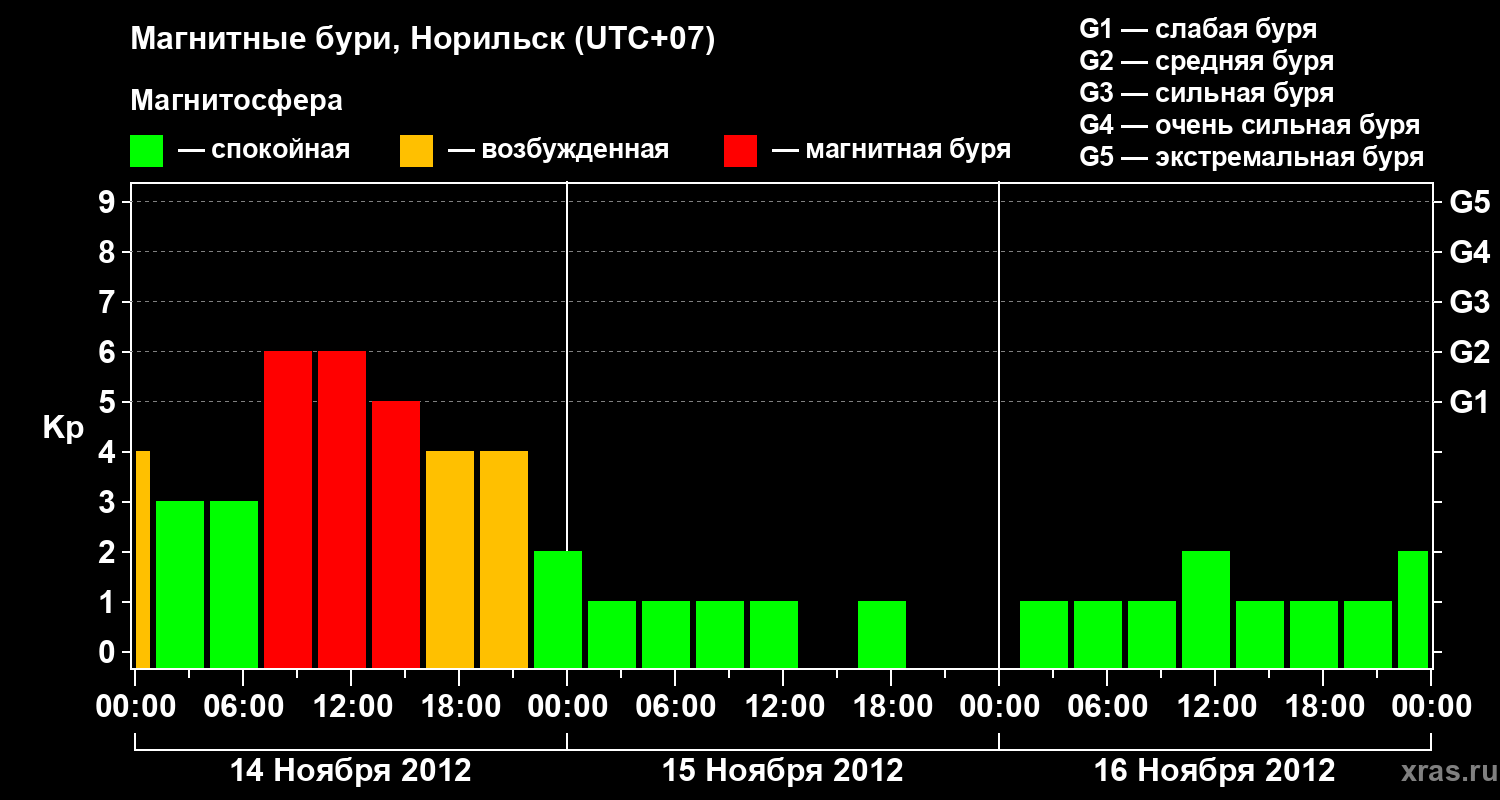The height and width of the screenshot is (800, 1500).
Task: Click the '06:00' time label under 15 November
Action: (675, 706)
